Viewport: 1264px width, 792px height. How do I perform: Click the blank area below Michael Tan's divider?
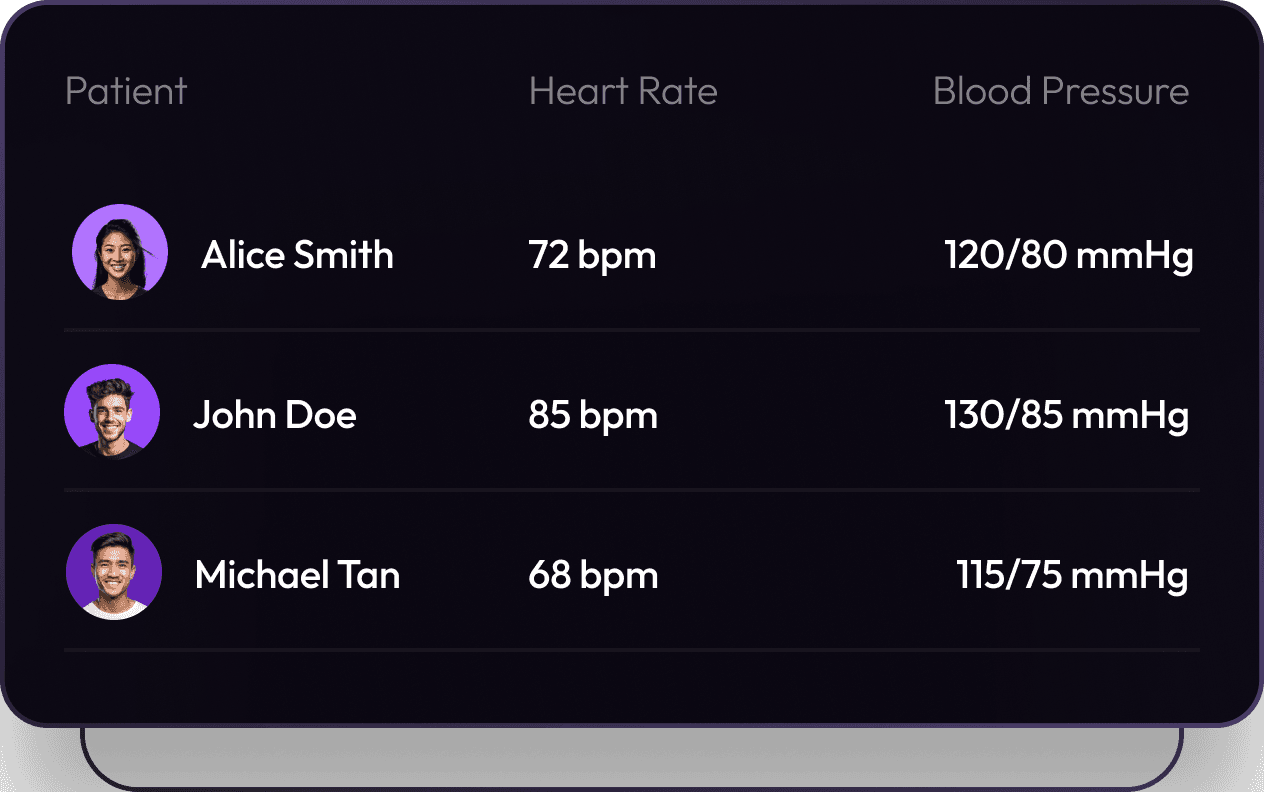pyautogui.click(x=632, y=687)
